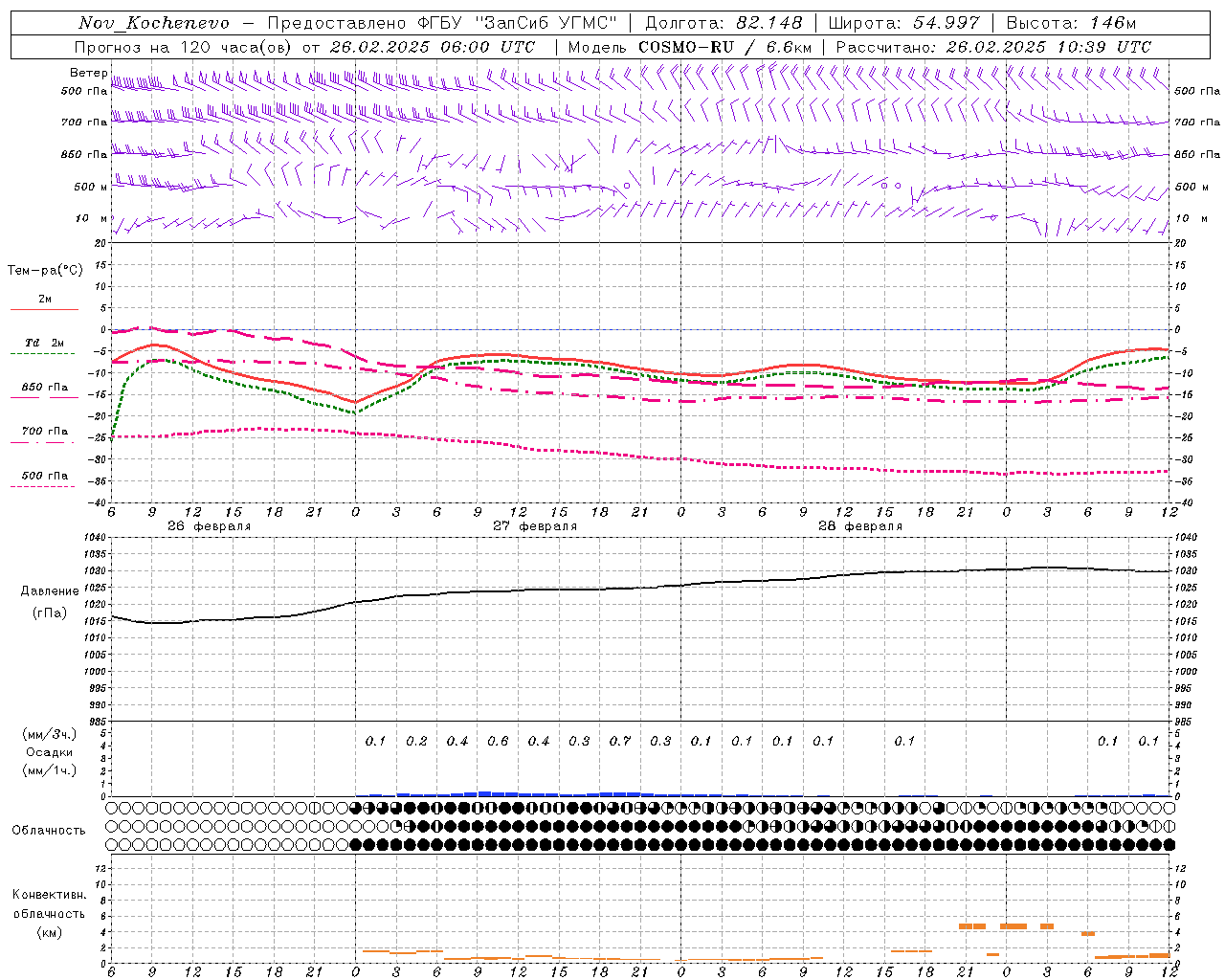This screenshot has width=1225, height=980.
Task: Click the "Ветер" wind panel label
Action: click(x=88, y=73)
